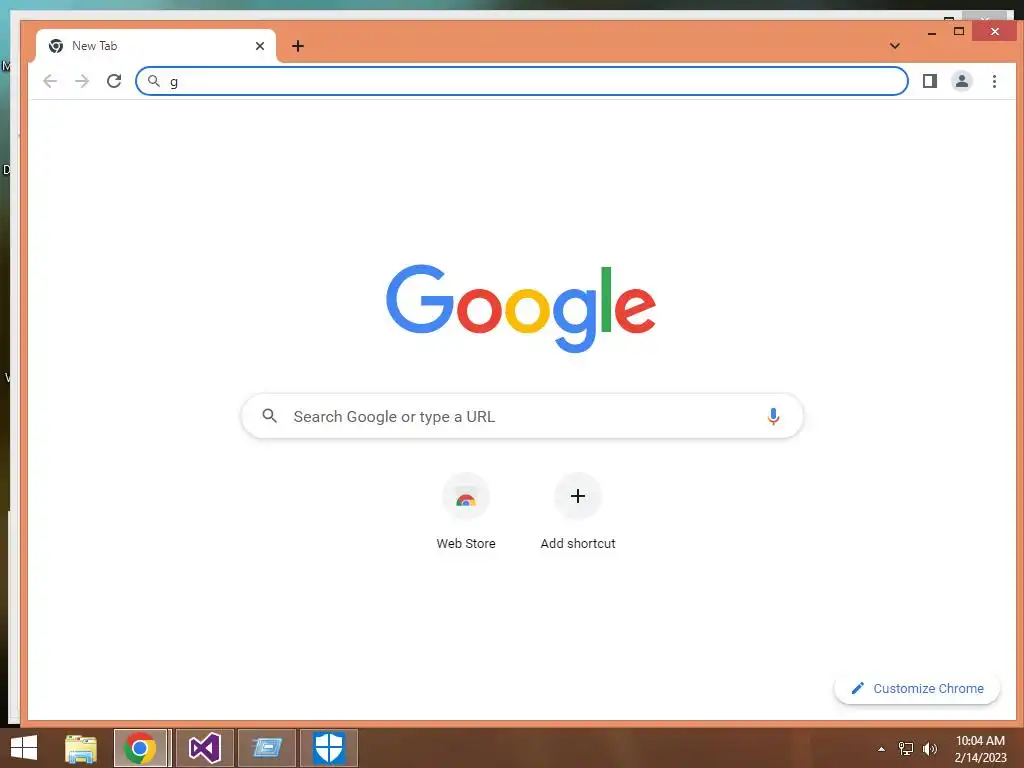Maximize the Chrome window
This screenshot has width=1024, height=768.
[959, 31]
